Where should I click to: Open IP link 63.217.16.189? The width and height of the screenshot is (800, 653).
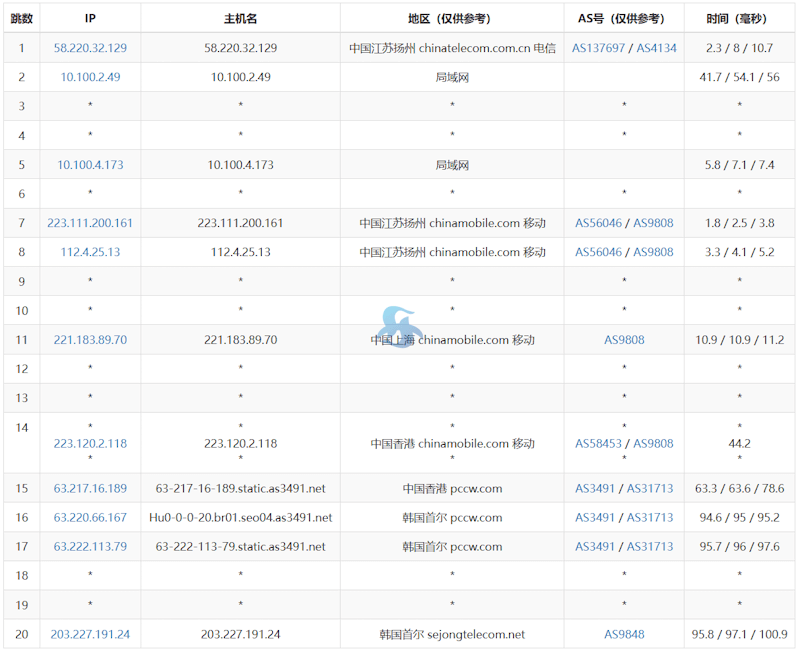pos(90,488)
